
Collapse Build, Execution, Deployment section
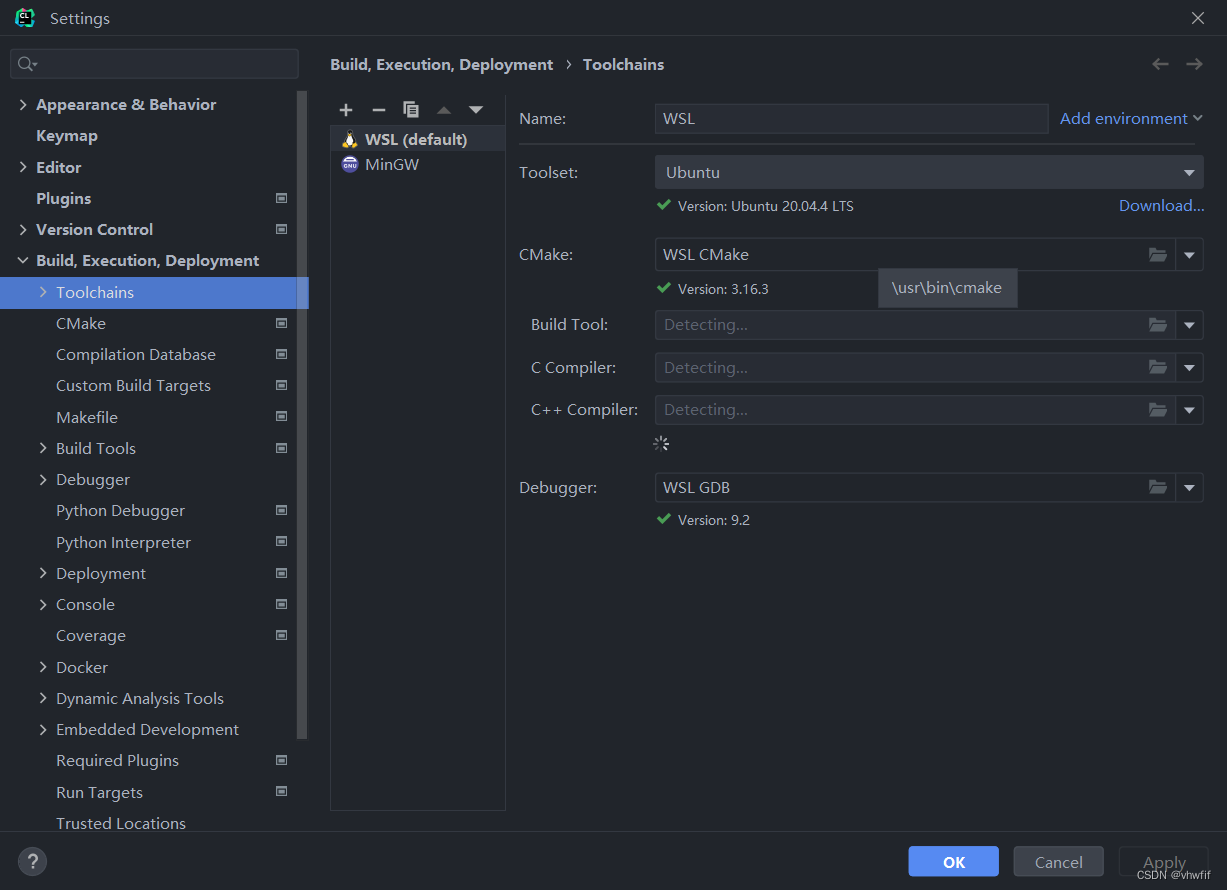[x=23, y=261]
